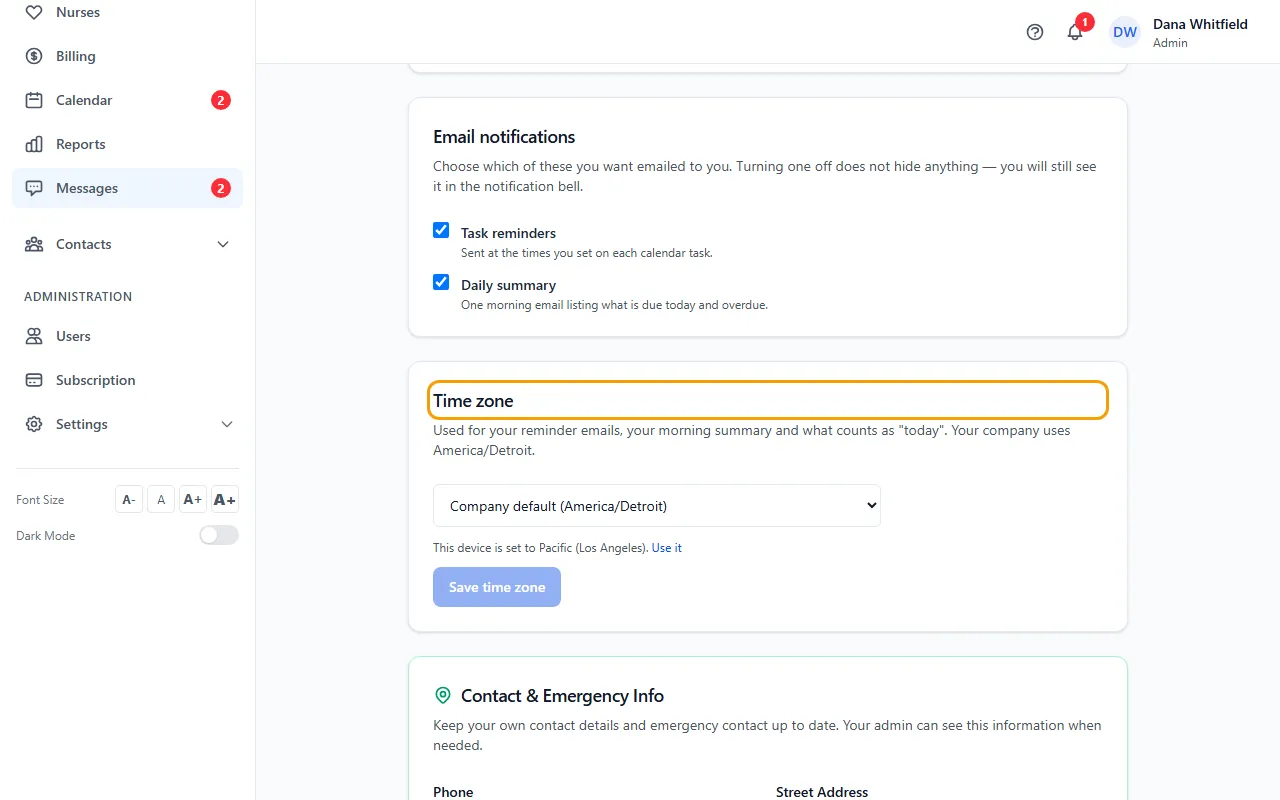1280x800 pixels.
Task: Click the Messages badge showing 2
Action: click(x=221, y=188)
